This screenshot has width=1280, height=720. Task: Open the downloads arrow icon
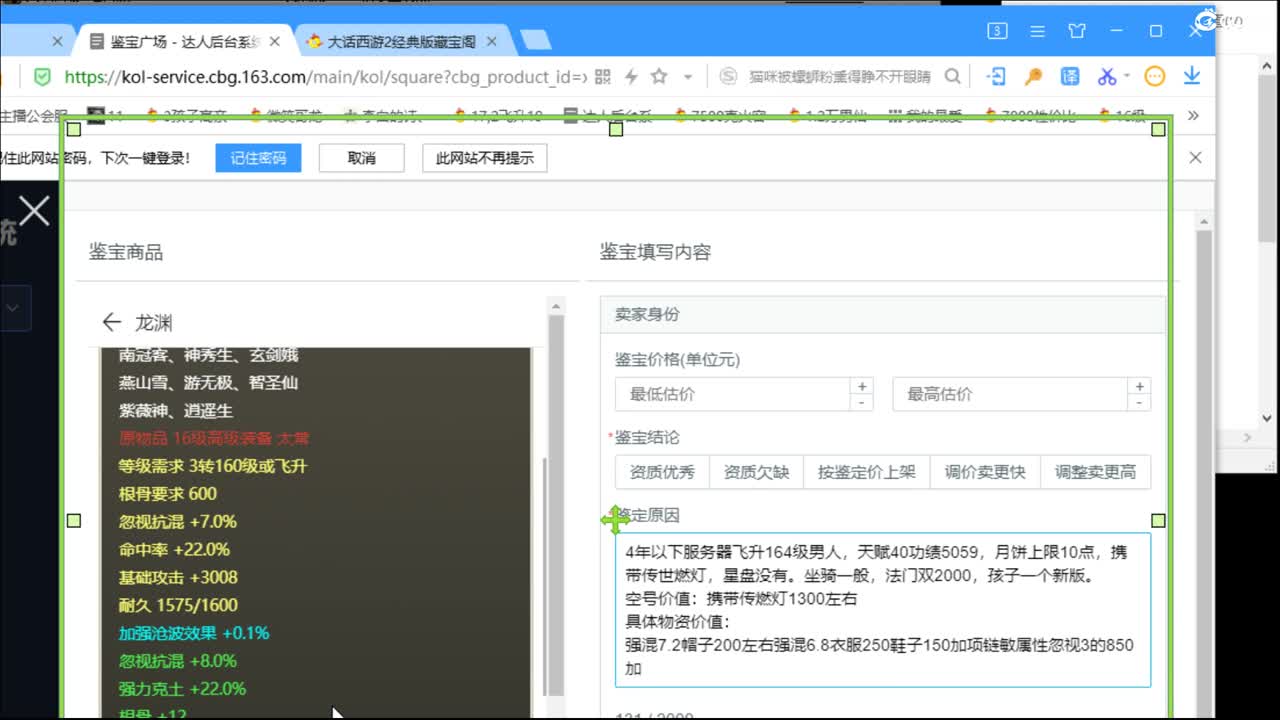click(1192, 76)
